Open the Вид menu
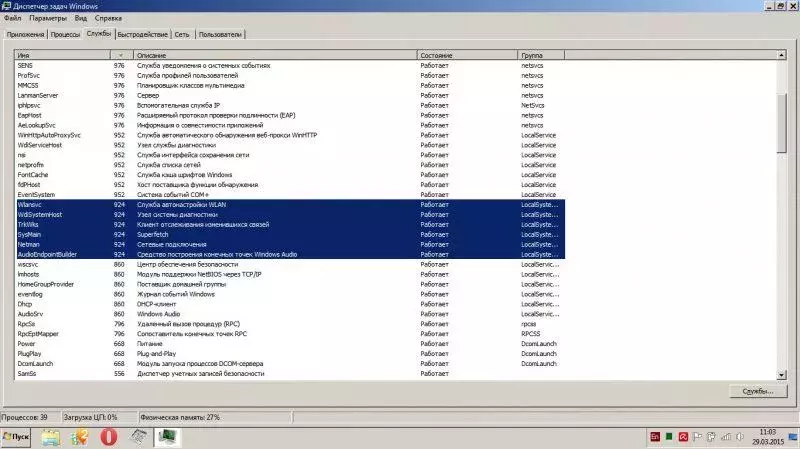Image resolution: width=800 pixels, height=449 pixels. [x=81, y=18]
